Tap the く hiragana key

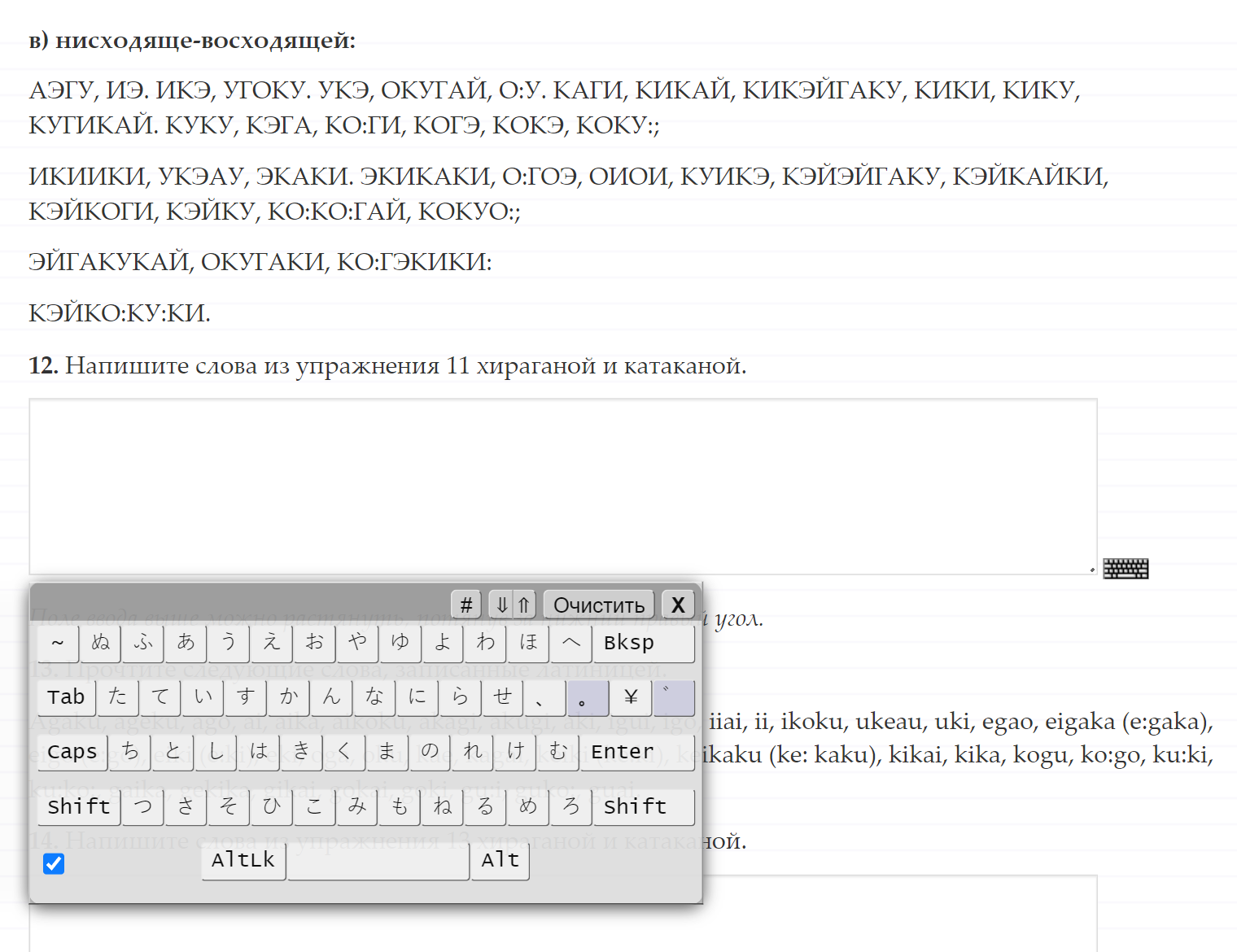pos(343,752)
